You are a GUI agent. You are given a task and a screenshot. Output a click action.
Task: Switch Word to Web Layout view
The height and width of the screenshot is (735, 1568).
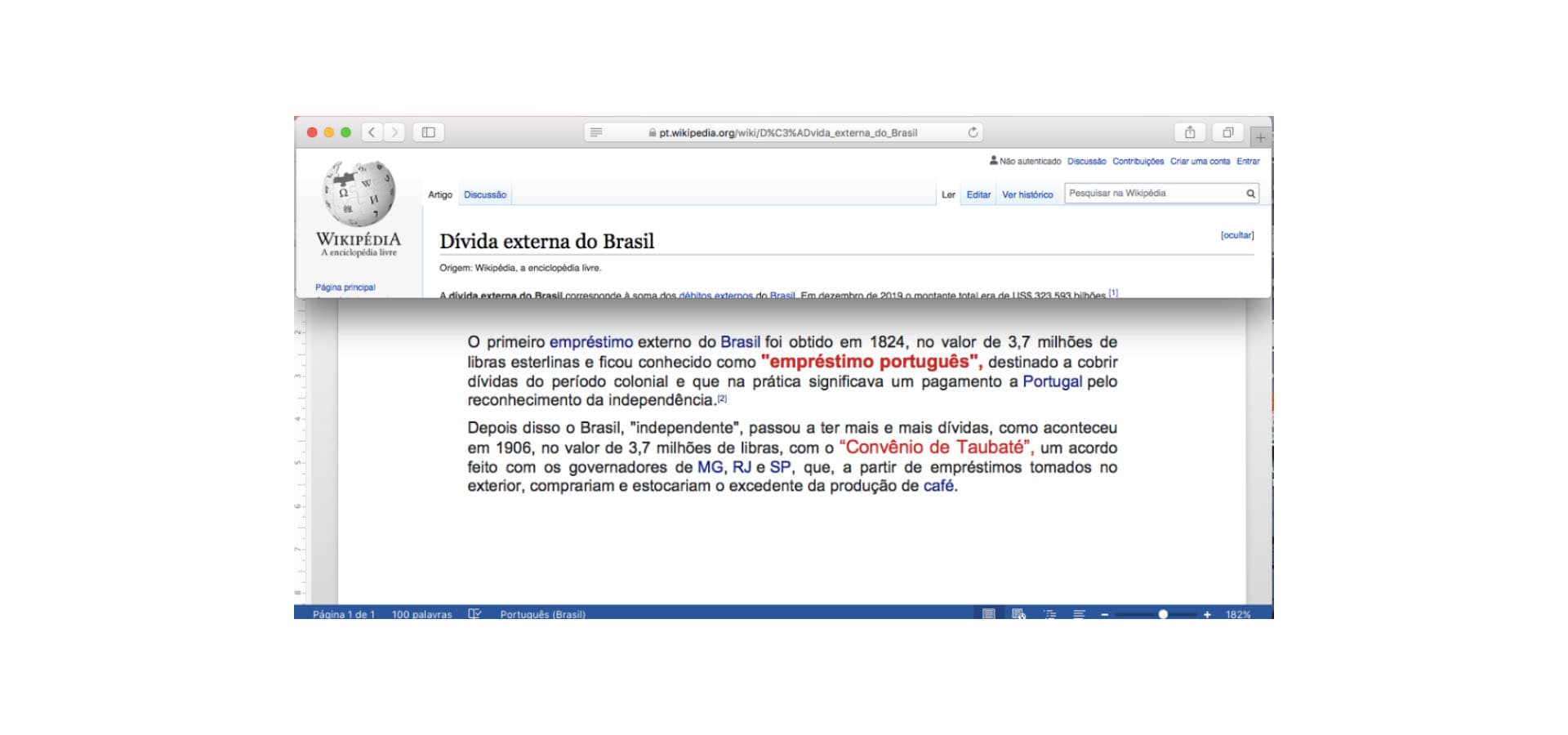[x=1018, y=614]
